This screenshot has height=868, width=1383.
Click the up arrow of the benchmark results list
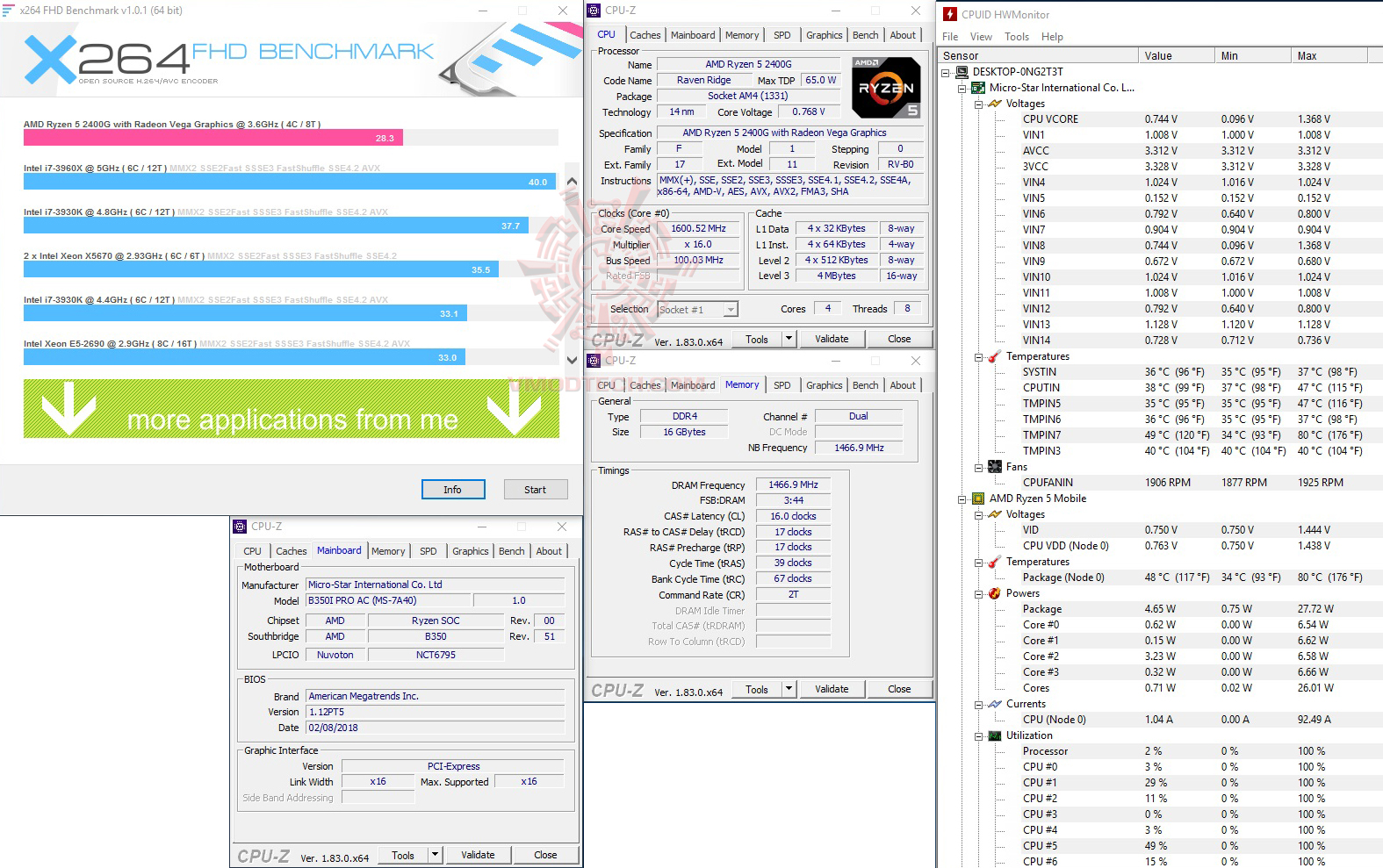point(572,181)
